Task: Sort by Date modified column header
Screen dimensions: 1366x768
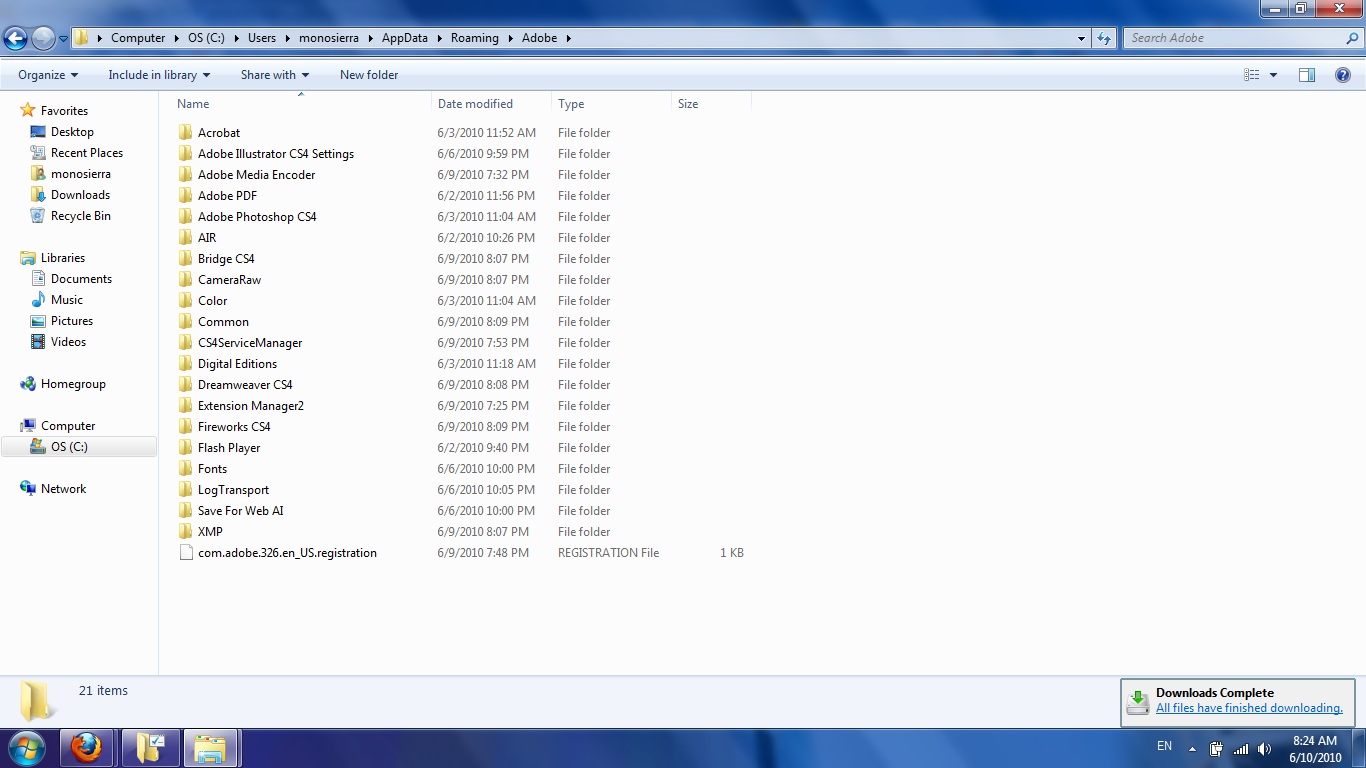Action: coord(491,104)
